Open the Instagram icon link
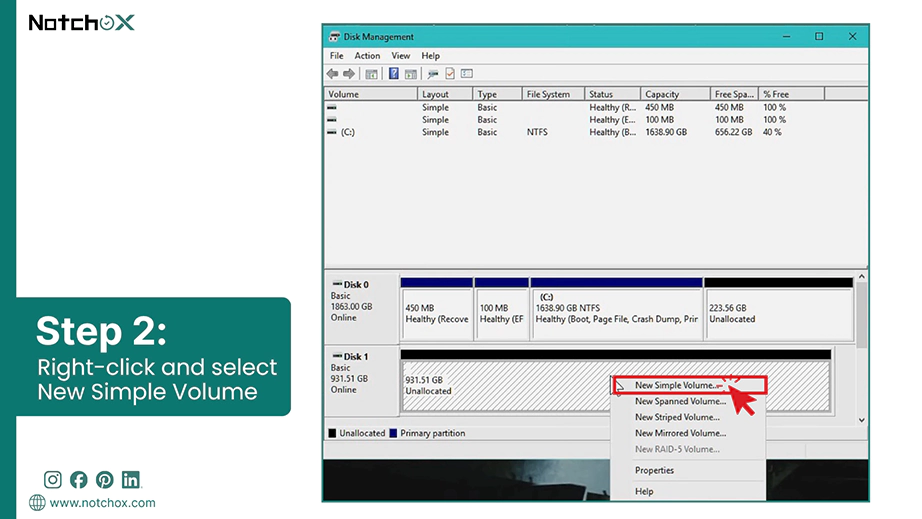Image resolution: width=922 pixels, height=519 pixels. [52, 480]
